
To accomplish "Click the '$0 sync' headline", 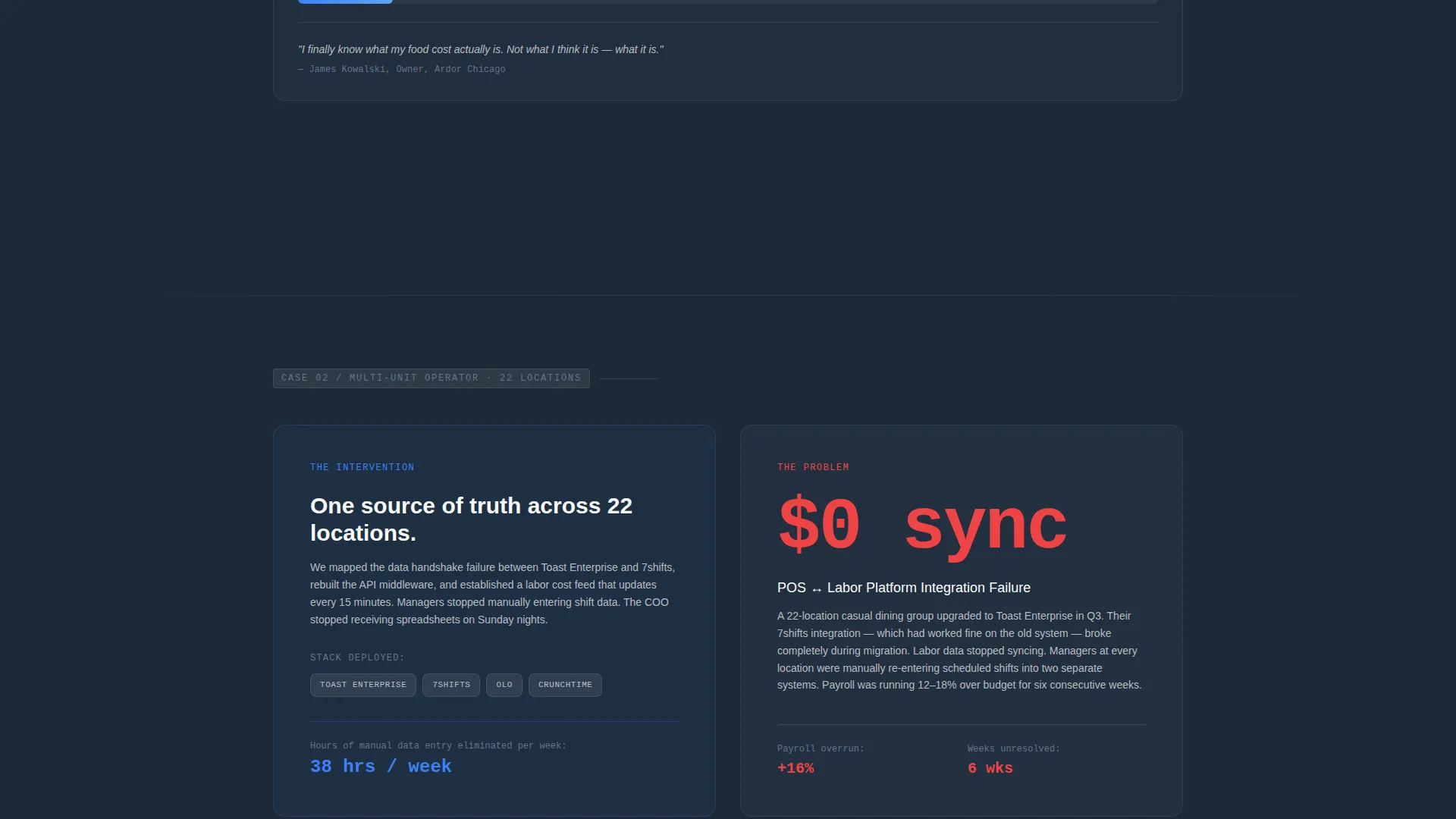I will tap(922, 525).
